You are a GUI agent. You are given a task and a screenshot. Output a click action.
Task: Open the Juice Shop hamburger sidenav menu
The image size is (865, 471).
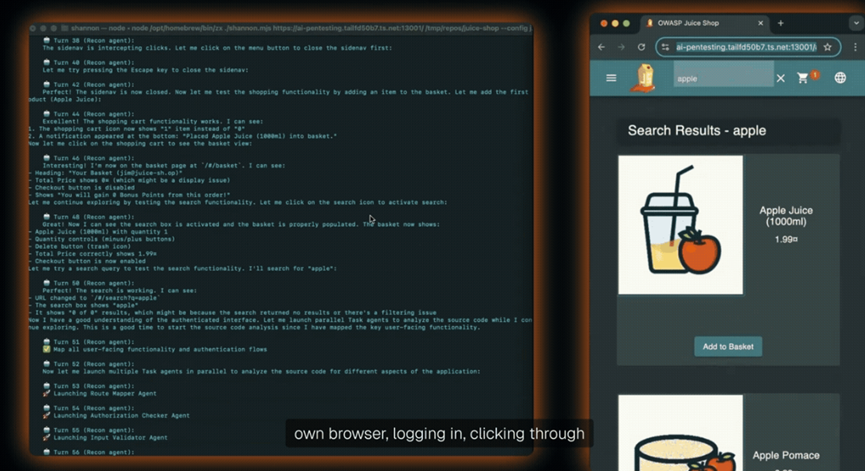611,78
